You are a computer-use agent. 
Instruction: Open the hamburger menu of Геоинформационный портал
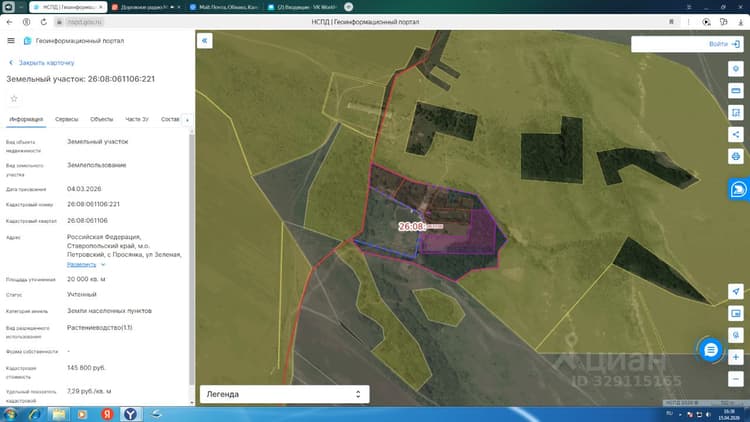pos(11,41)
